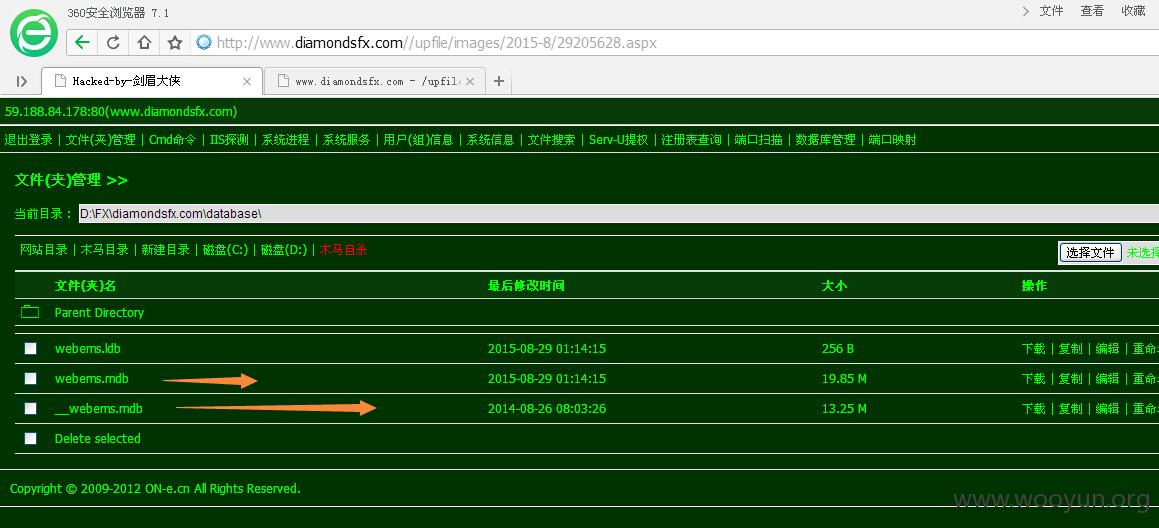Switch to the www.diamondsfx.com tab
Viewport: 1159px width, 528px height.
(374, 81)
